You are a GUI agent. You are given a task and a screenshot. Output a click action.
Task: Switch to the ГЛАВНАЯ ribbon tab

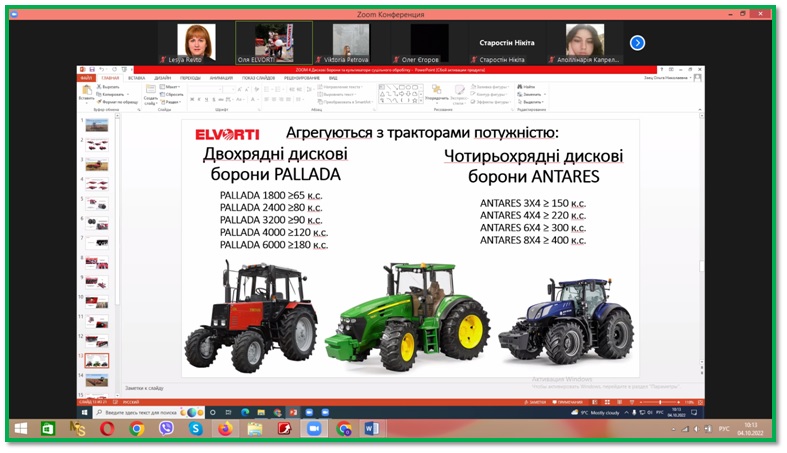110,78
